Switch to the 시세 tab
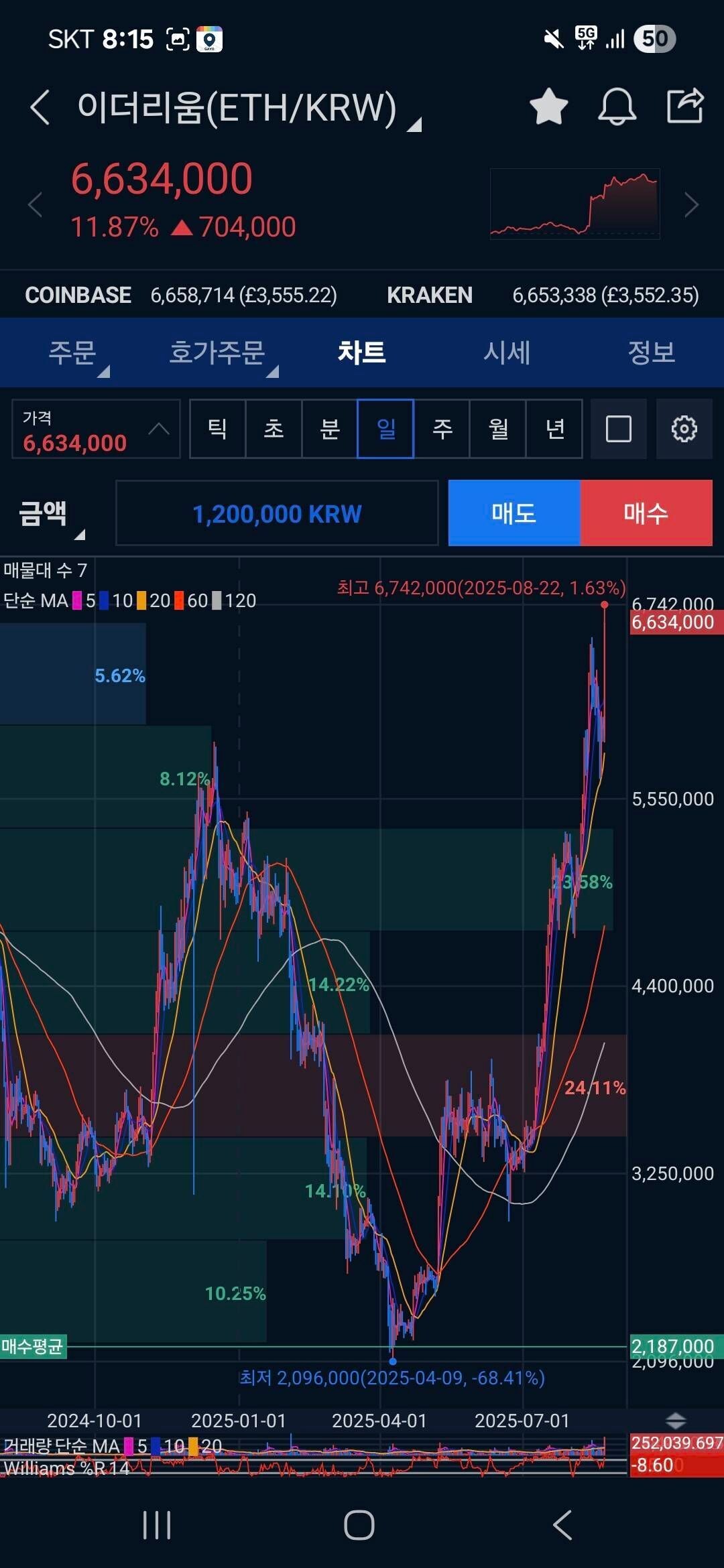The height and width of the screenshot is (1568, 724). coord(507,352)
